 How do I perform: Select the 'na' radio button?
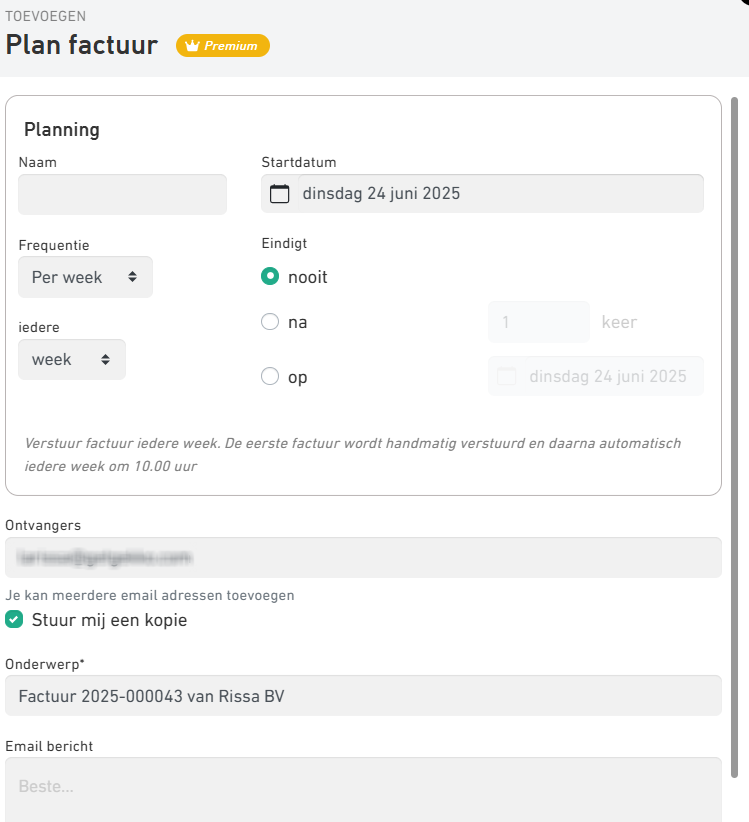[269, 322]
